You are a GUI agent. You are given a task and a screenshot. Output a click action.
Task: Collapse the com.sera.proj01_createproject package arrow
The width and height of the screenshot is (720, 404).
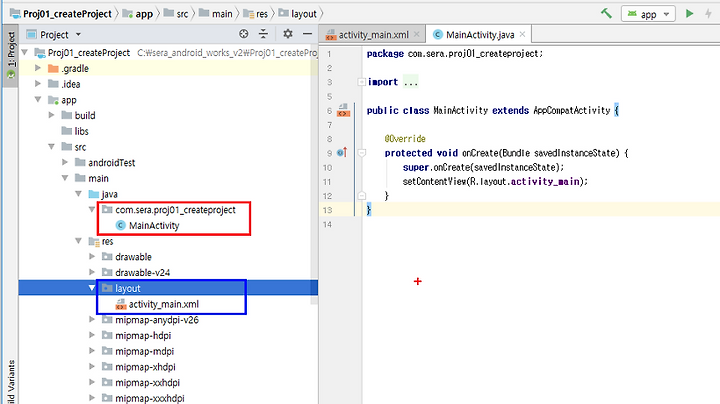[x=92, y=209]
